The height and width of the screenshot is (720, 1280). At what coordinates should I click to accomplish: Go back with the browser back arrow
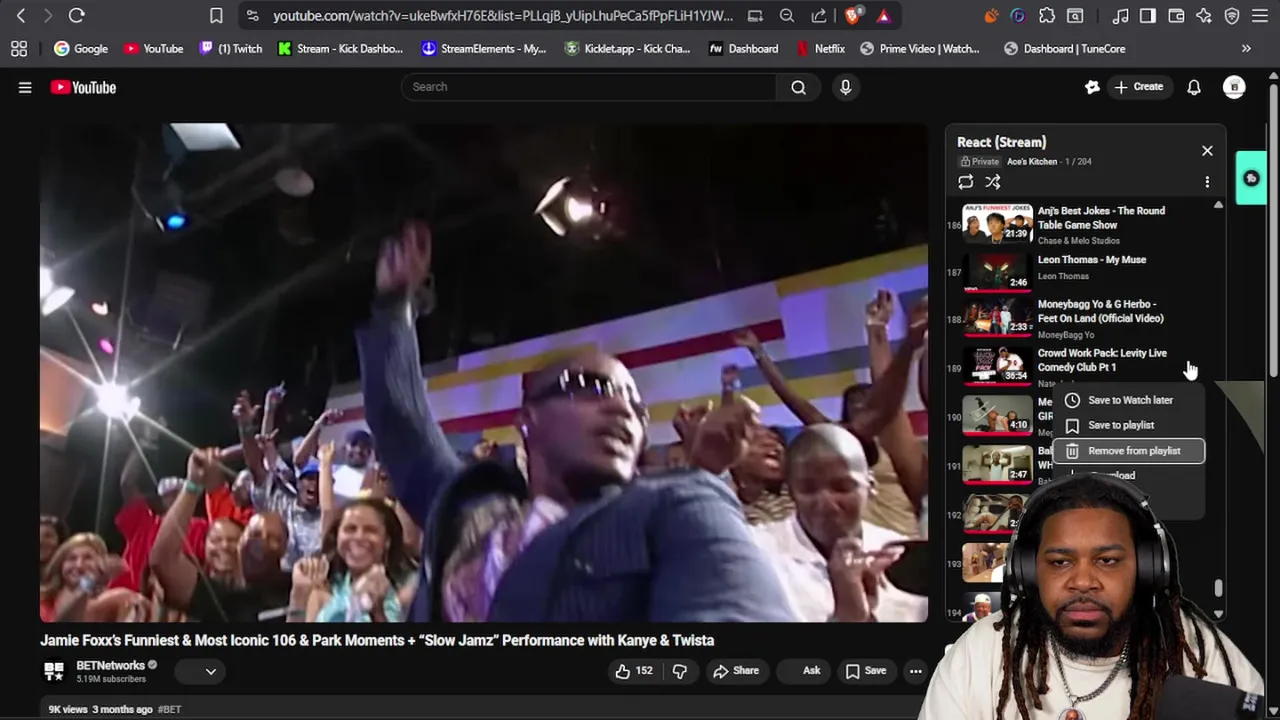click(21, 16)
